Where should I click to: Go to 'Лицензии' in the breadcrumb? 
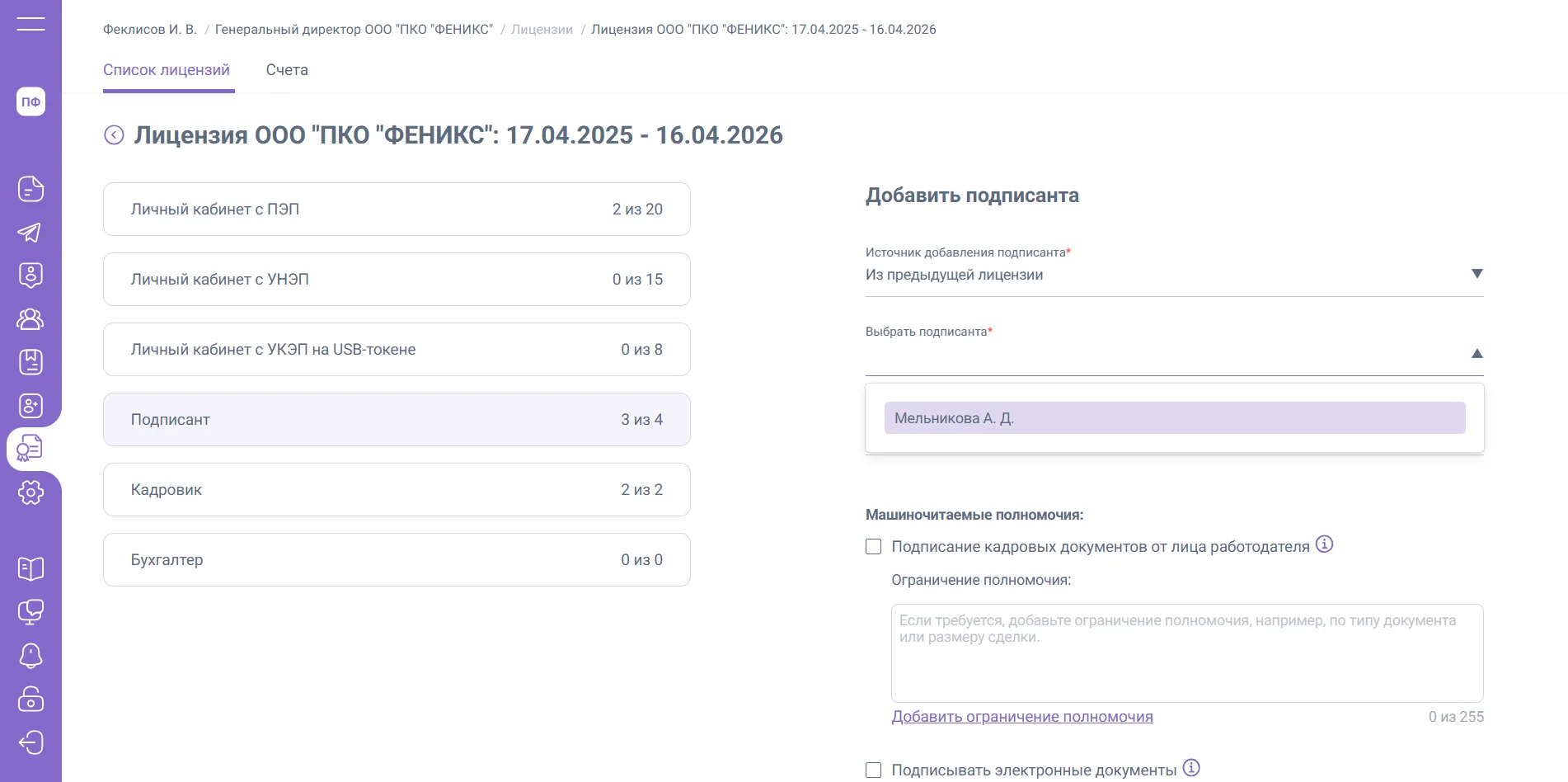(x=542, y=30)
